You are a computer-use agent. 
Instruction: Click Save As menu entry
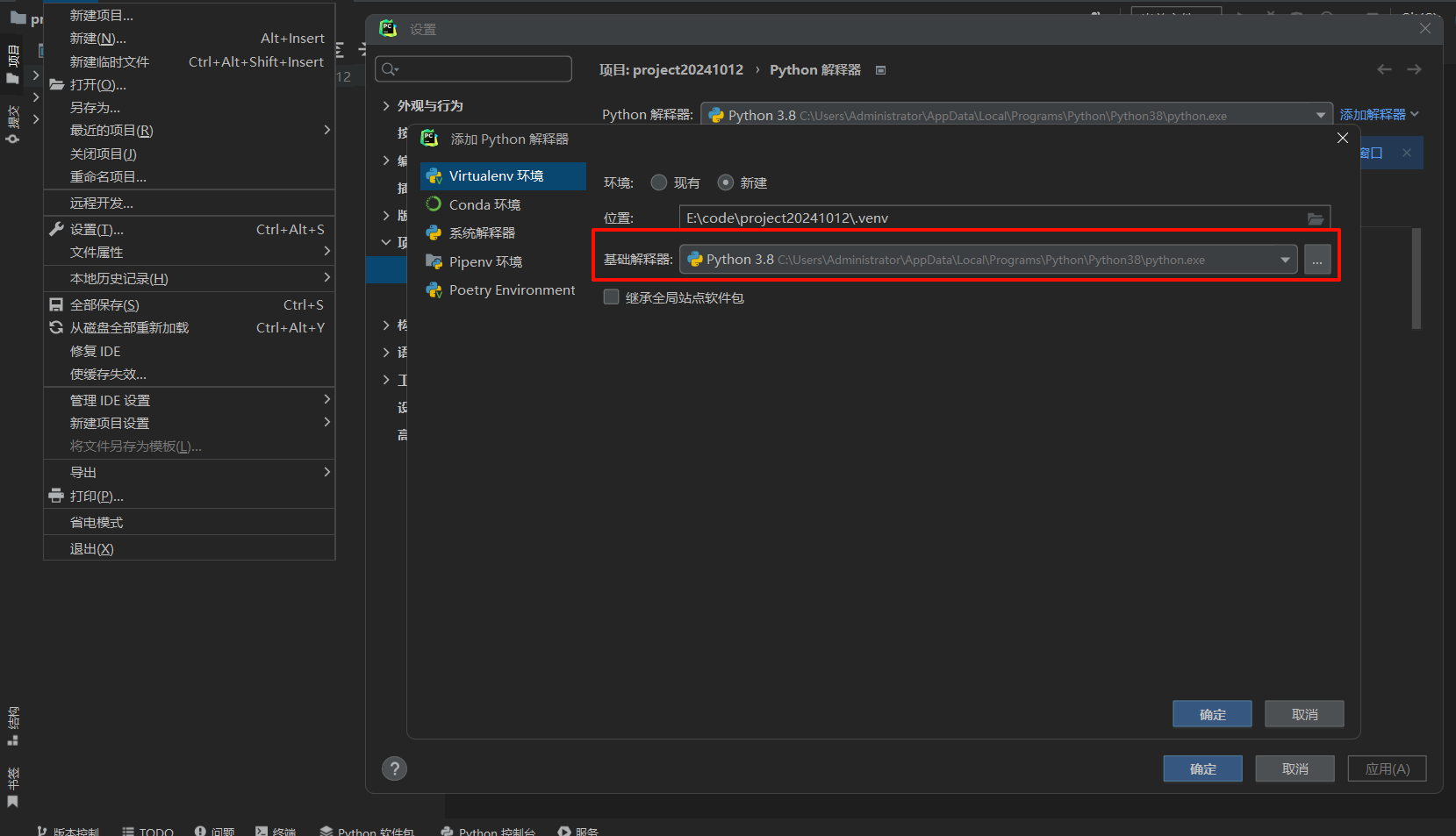190,108
